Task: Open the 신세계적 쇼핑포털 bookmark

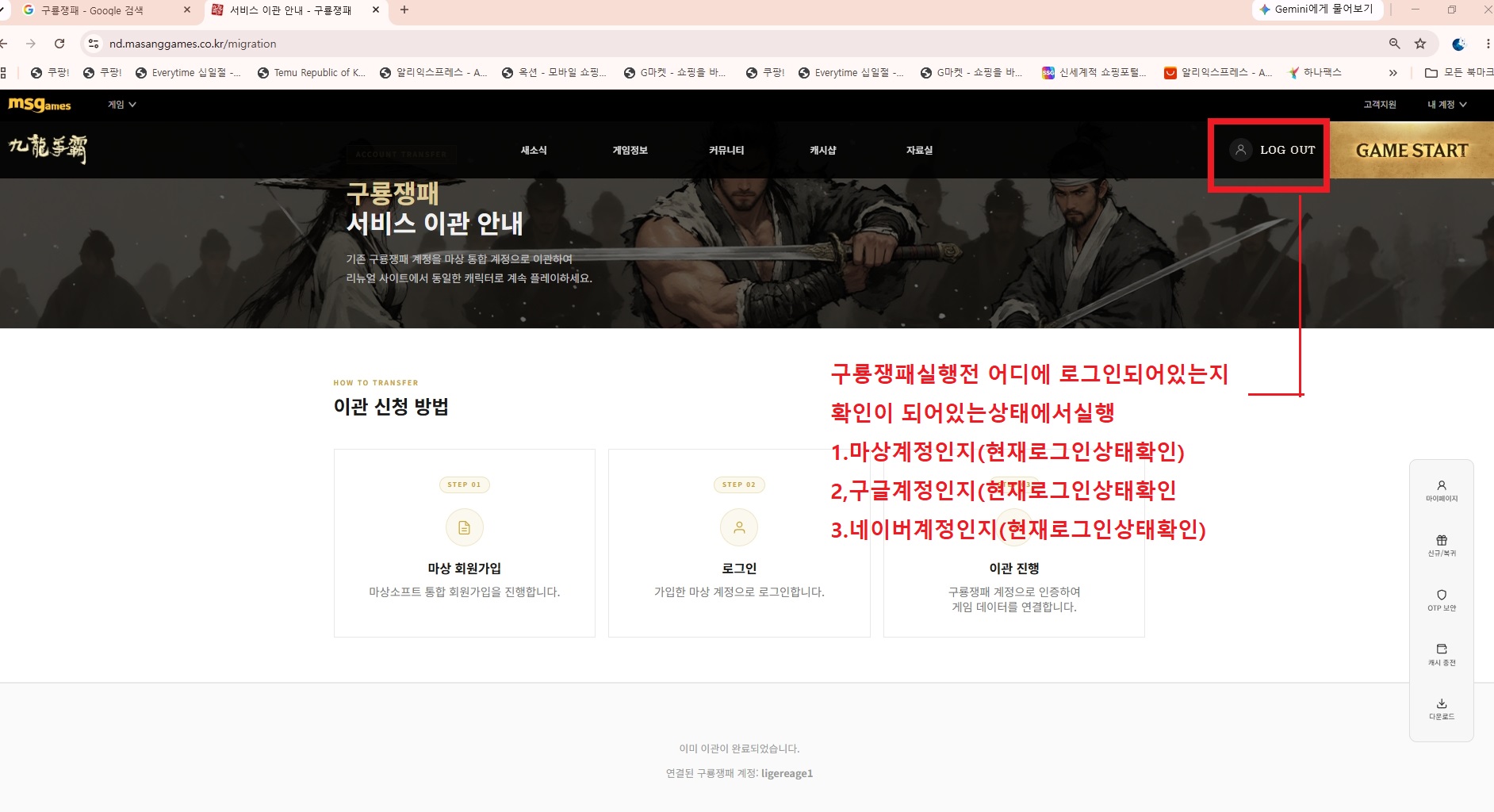Action: 1094,73
